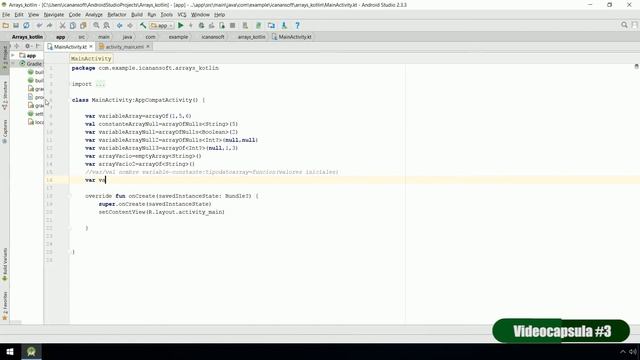
Task: Open the Edit menu
Action: 19,15
